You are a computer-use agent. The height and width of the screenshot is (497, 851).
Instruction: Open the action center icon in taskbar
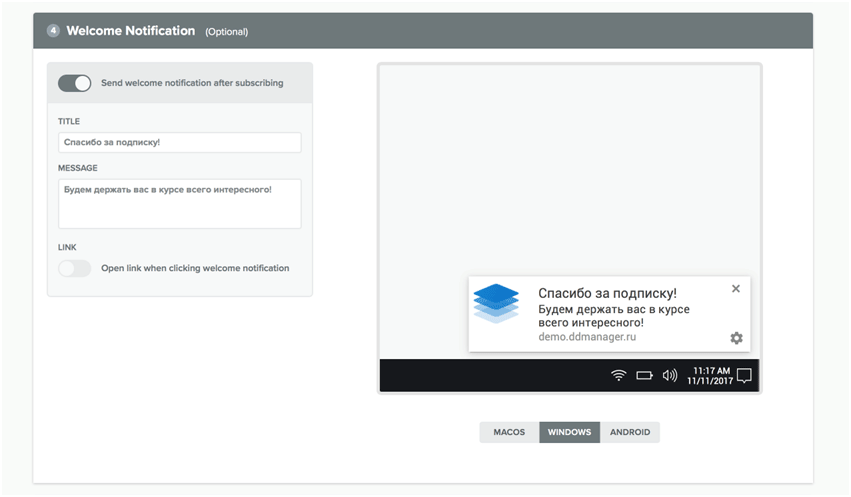tap(744, 376)
